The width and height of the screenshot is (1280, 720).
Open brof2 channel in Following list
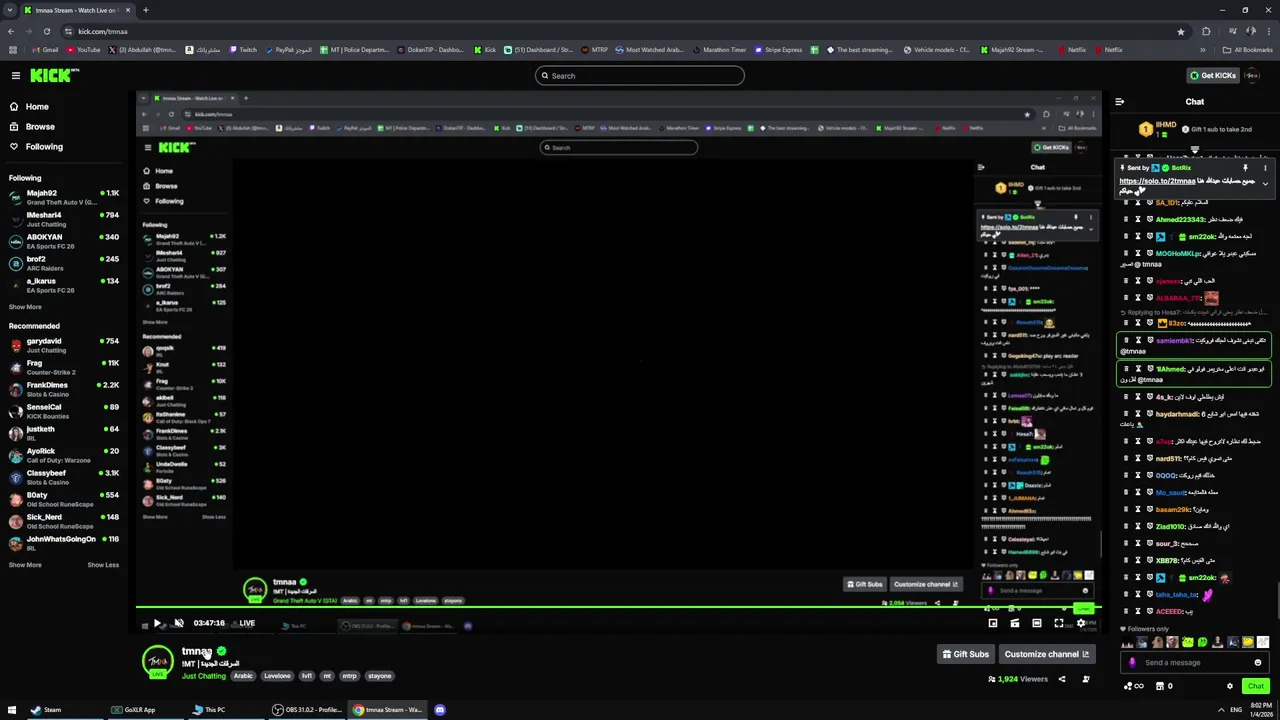pos(64,263)
